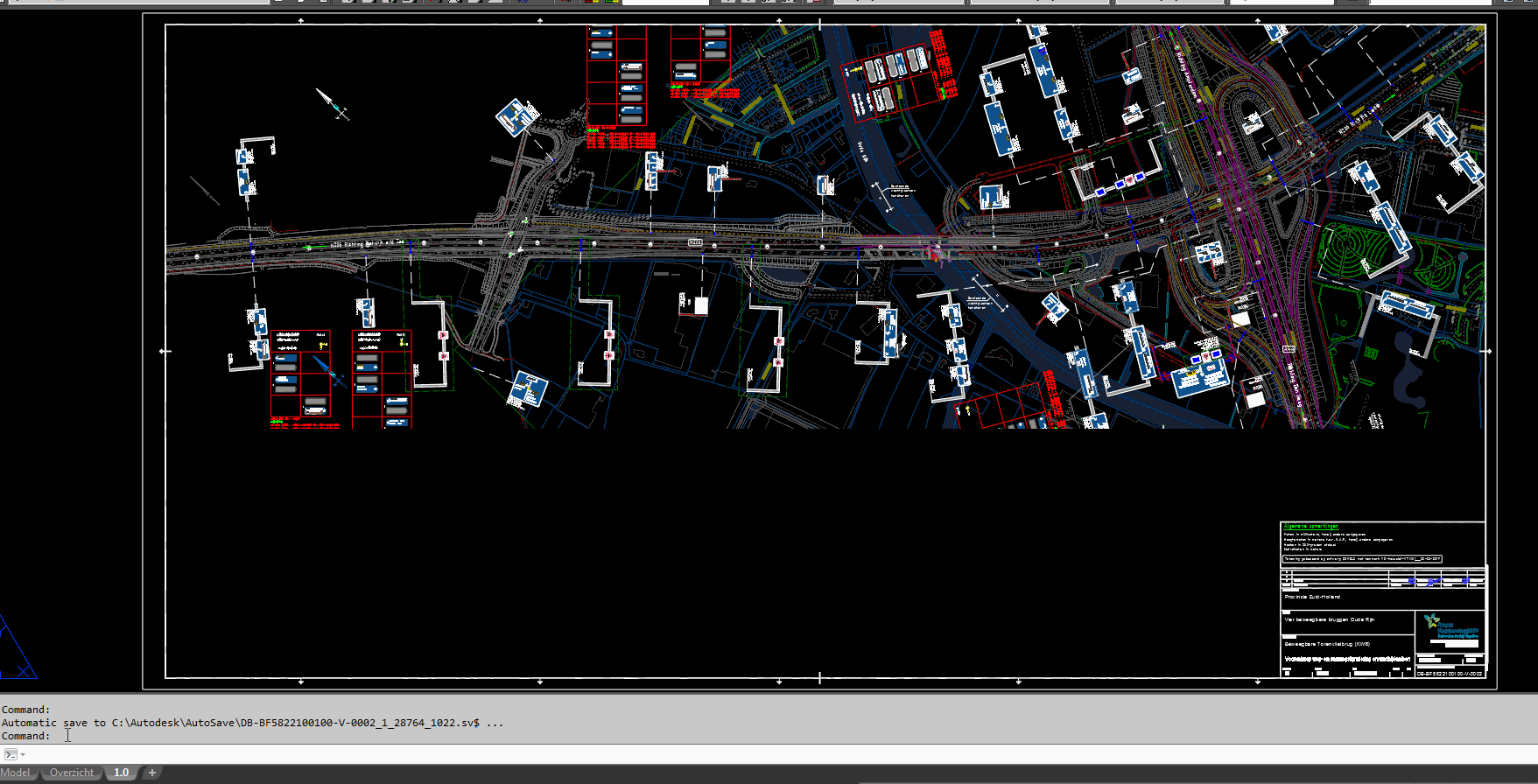Click the command line prompt icon
The height and width of the screenshot is (784, 1538).
(x=11, y=754)
